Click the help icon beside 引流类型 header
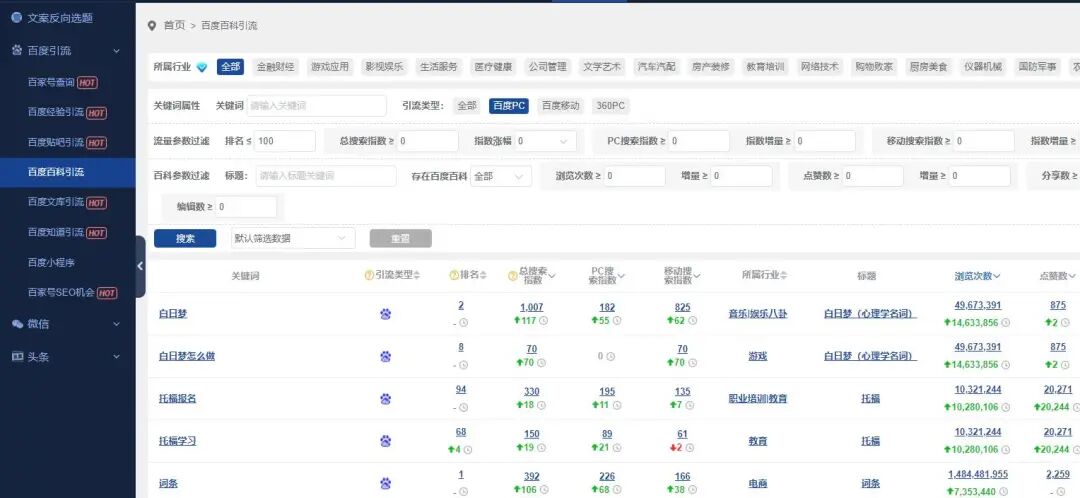This screenshot has width=1080, height=498. [369, 275]
